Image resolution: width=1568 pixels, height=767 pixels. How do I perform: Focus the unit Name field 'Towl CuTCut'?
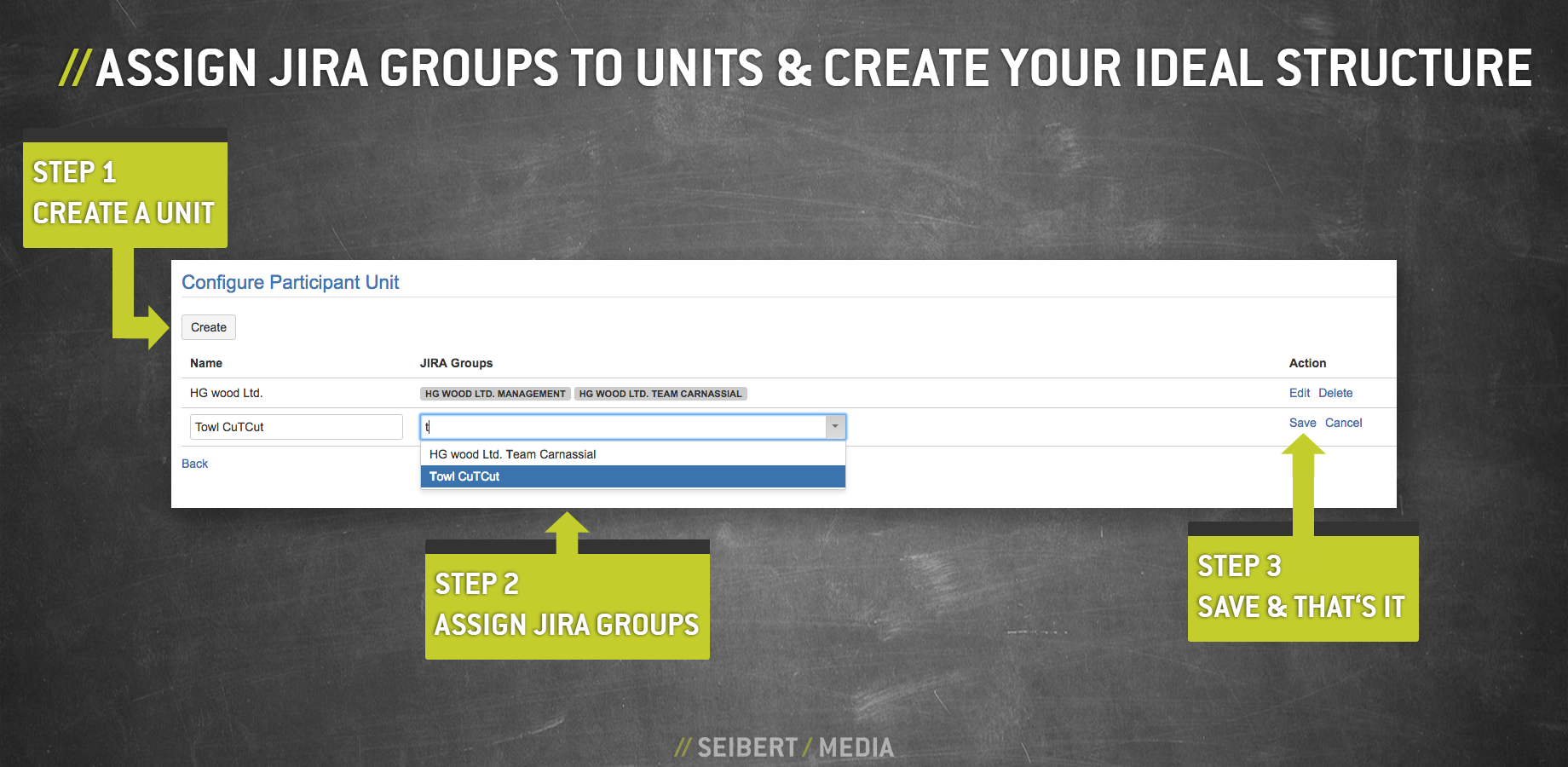[x=297, y=427]
